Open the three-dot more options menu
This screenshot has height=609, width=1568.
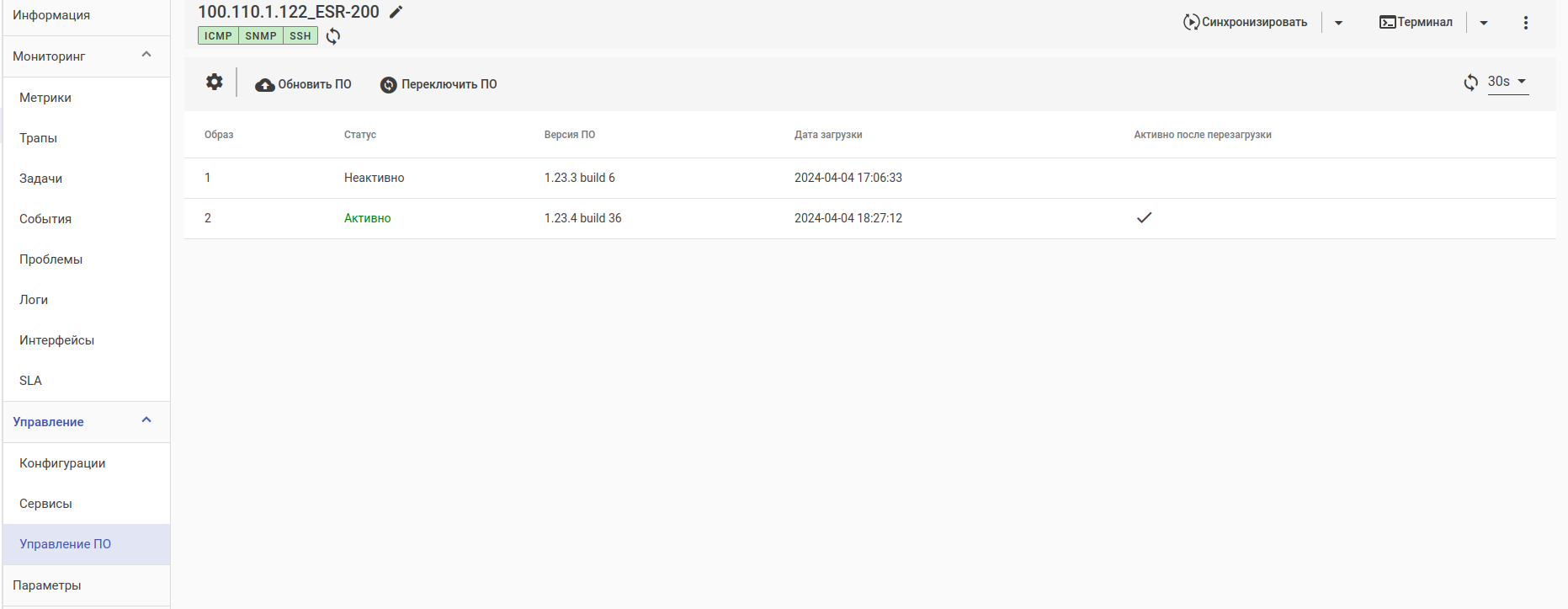[1525, 23]
